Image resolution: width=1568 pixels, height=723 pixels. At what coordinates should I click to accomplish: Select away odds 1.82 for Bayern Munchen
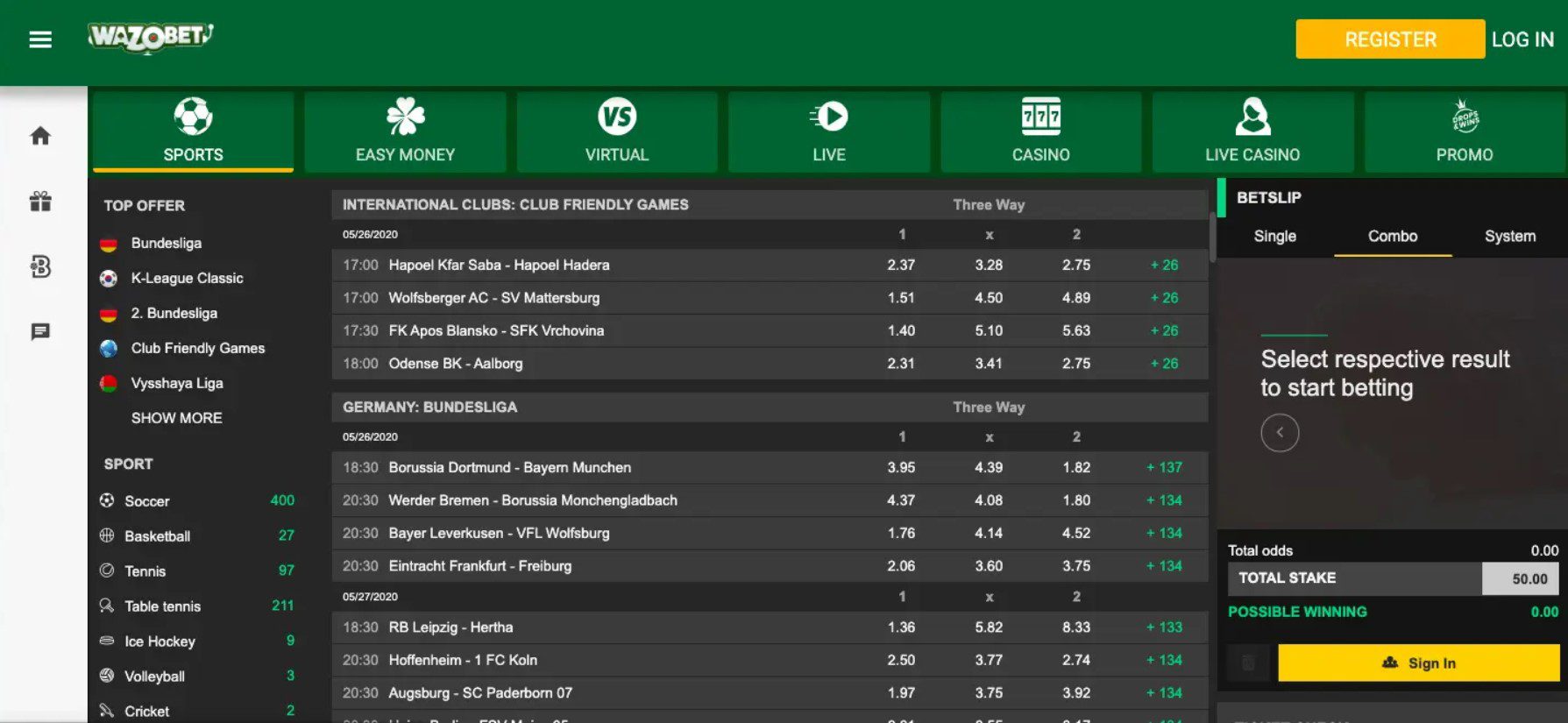(x=1076, y=468)
